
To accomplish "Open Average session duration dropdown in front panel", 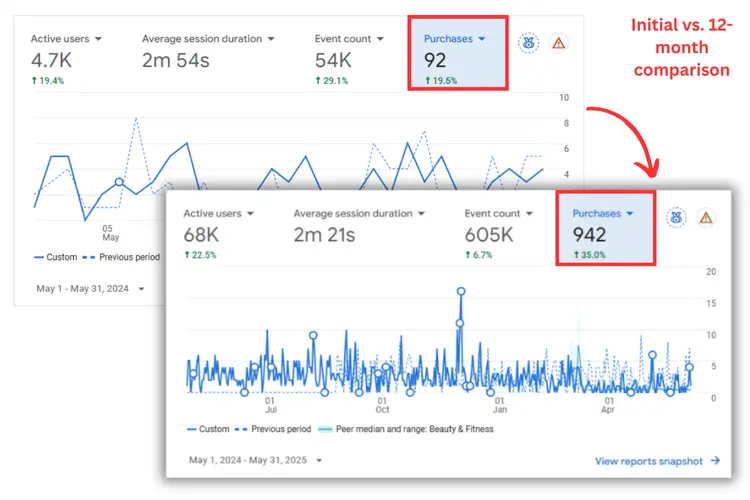I will click(x=359, y=213).
